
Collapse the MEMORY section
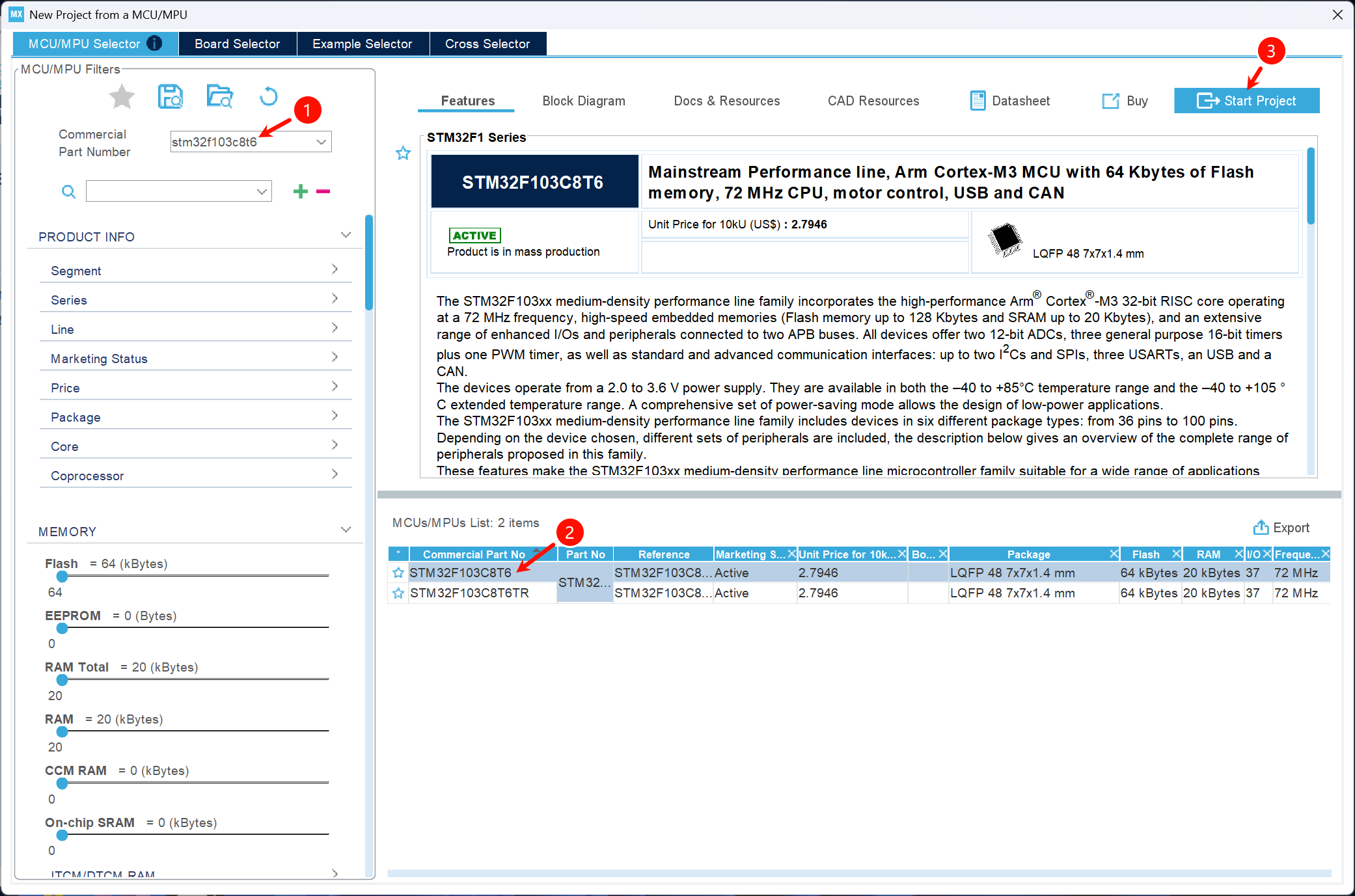coord(346,530)
